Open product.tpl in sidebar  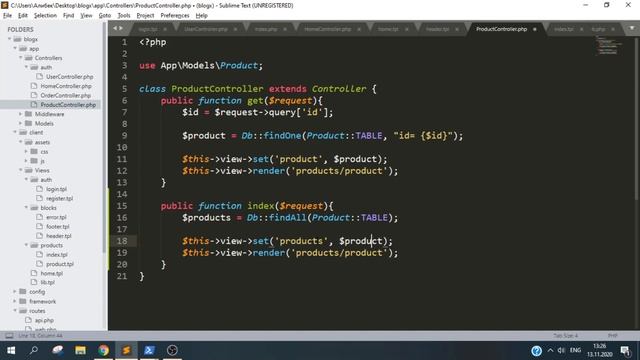[60, 264]
